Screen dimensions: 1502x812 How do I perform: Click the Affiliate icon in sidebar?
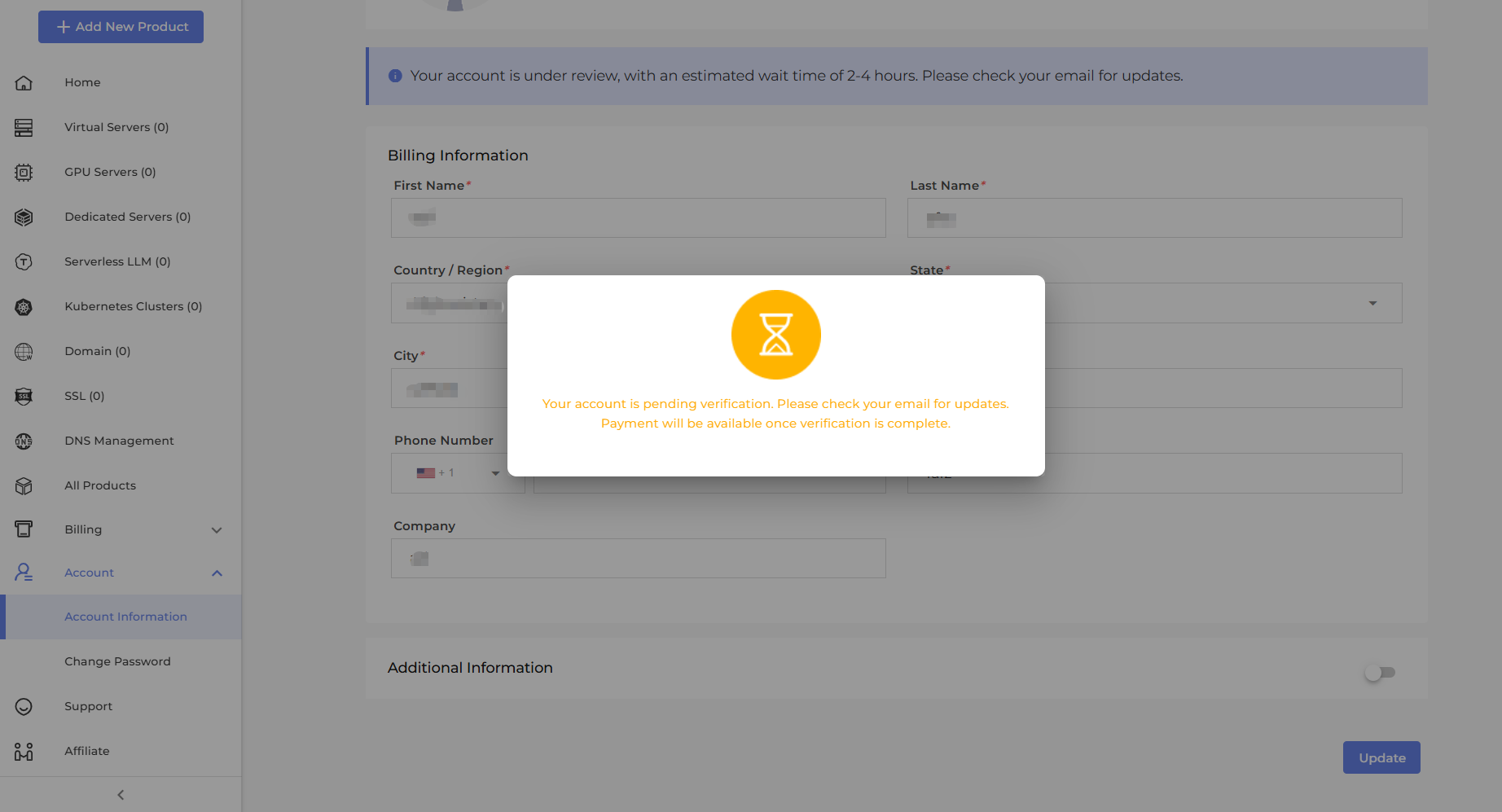[x=24, y=752]
